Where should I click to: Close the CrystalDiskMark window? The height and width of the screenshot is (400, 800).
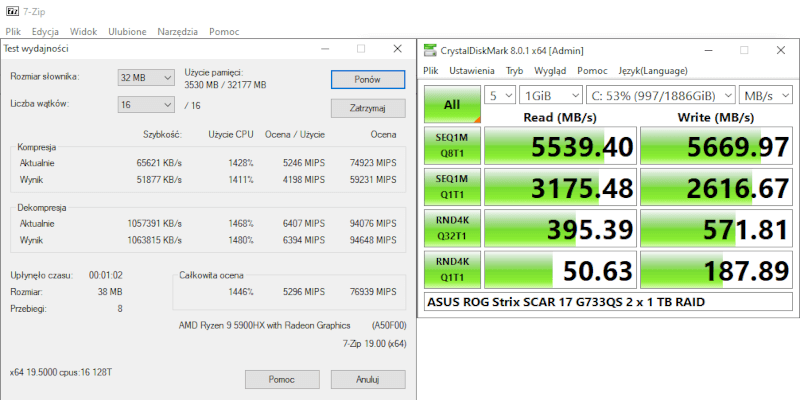[781, 50]
